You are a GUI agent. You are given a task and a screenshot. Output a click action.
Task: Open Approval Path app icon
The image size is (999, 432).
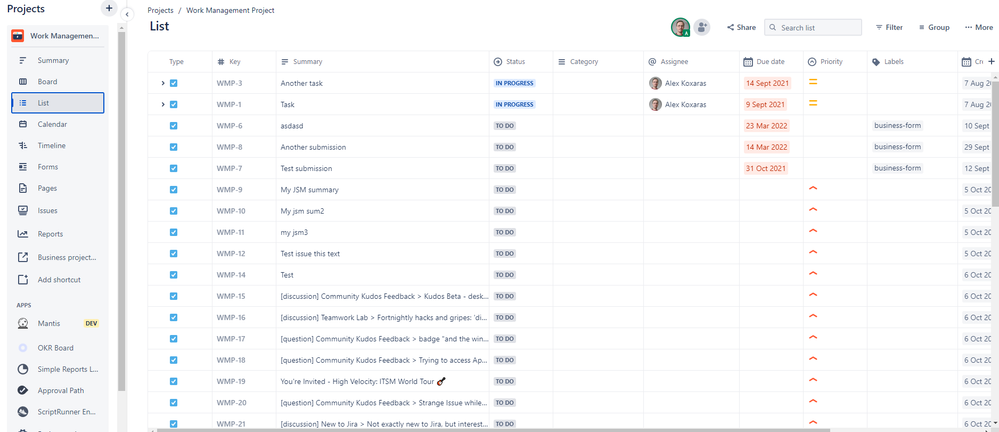point(23,391)
